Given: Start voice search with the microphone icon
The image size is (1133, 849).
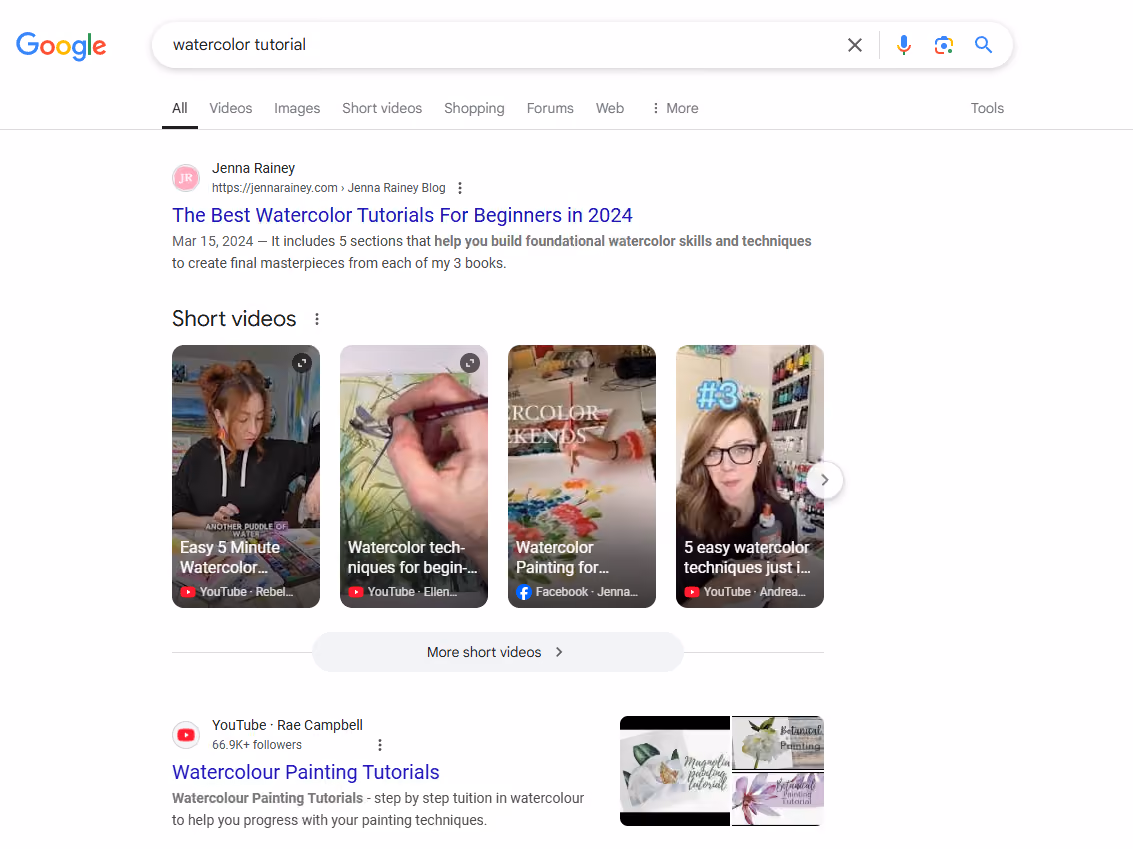Looking at the screenshot, I should (903, 45).
